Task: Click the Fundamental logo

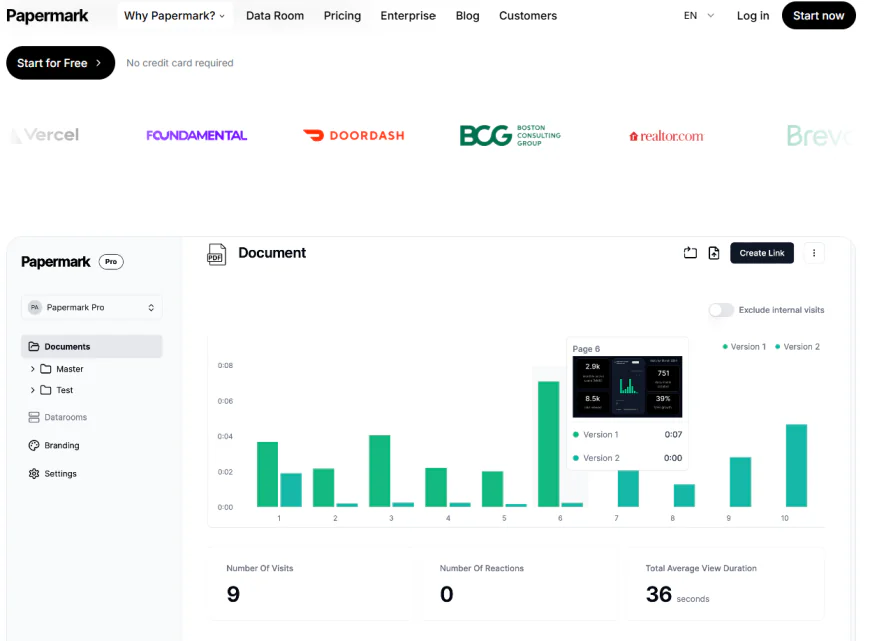Action: (196, 135)
